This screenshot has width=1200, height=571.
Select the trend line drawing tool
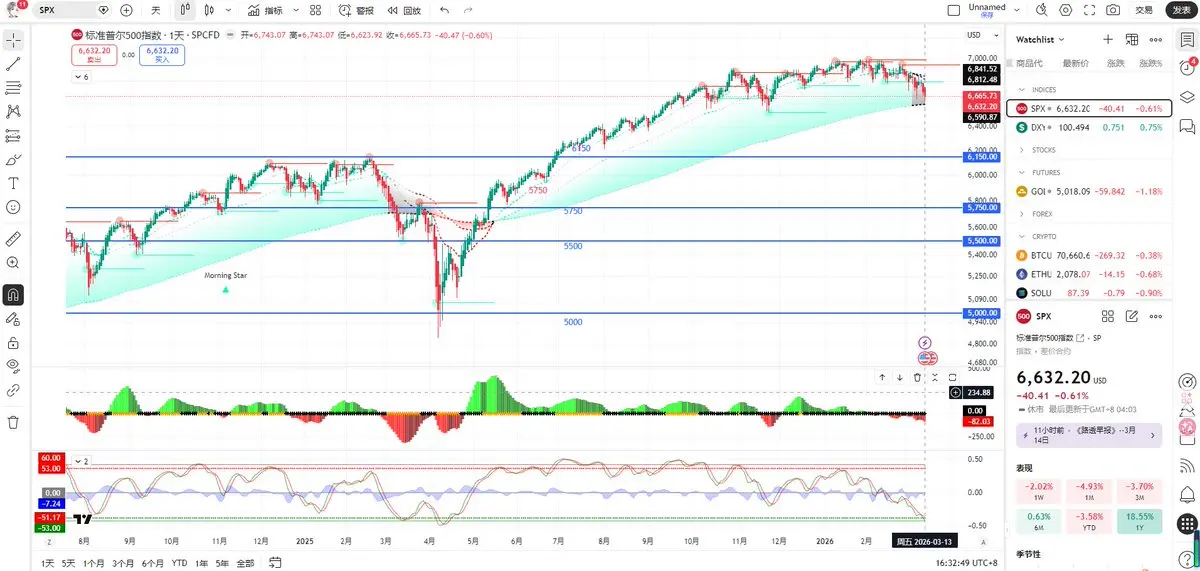tap(13, 63)
